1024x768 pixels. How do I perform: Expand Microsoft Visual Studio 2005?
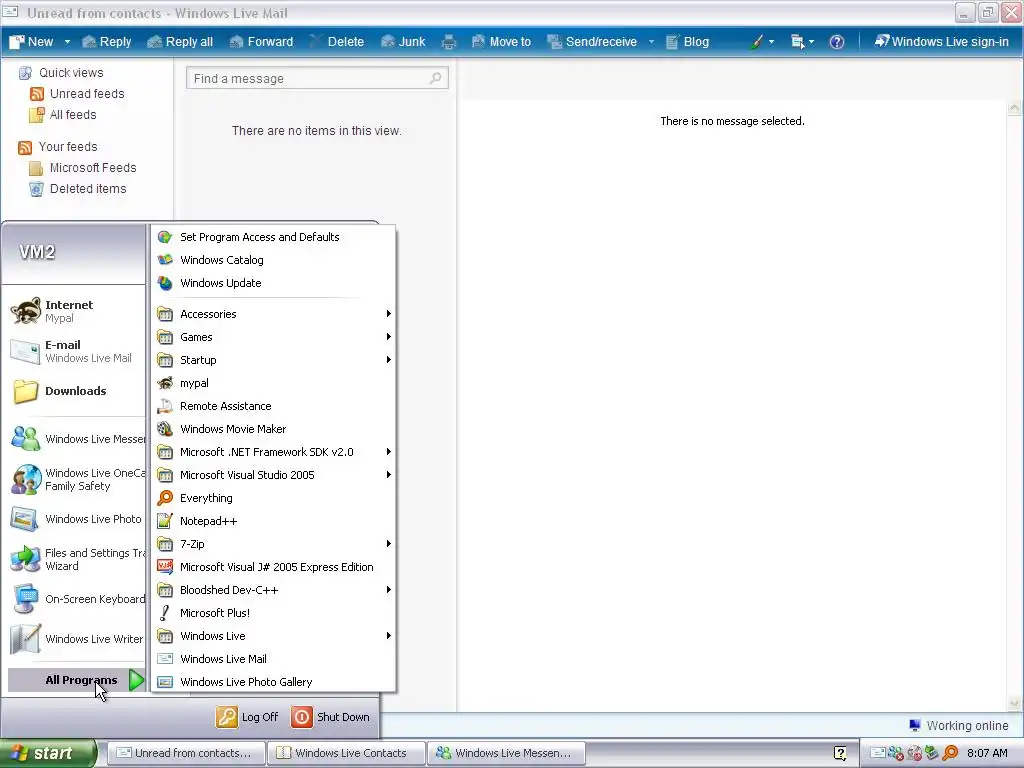(273, 475)
